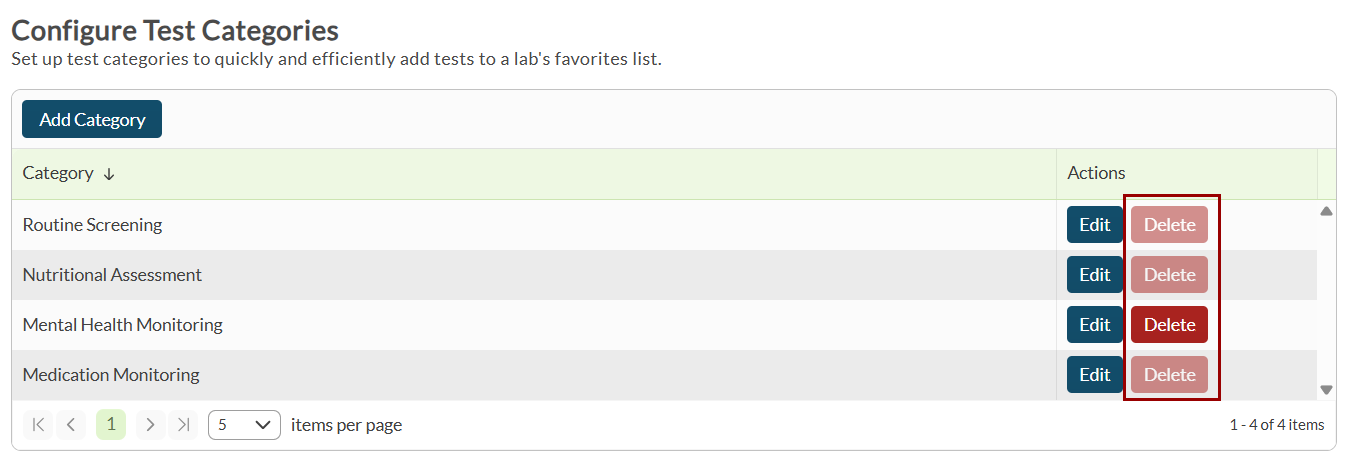Edit the Routine Screening category
Viewport: 1352px width, 458px height.
pos(1094,225)
